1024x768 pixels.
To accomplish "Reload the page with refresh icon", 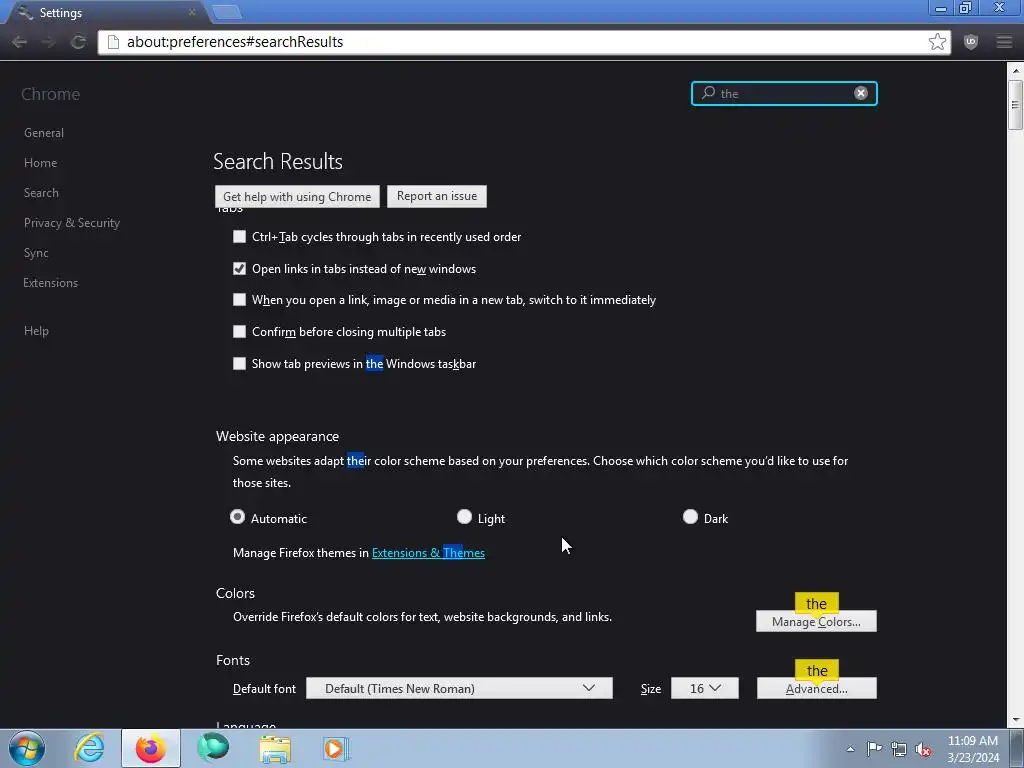I will point(78,42).
